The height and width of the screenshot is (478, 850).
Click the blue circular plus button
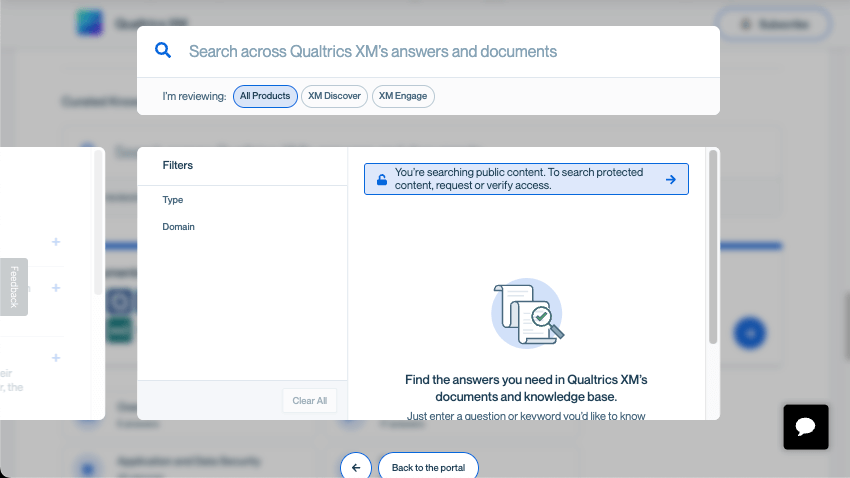[750, 333]
